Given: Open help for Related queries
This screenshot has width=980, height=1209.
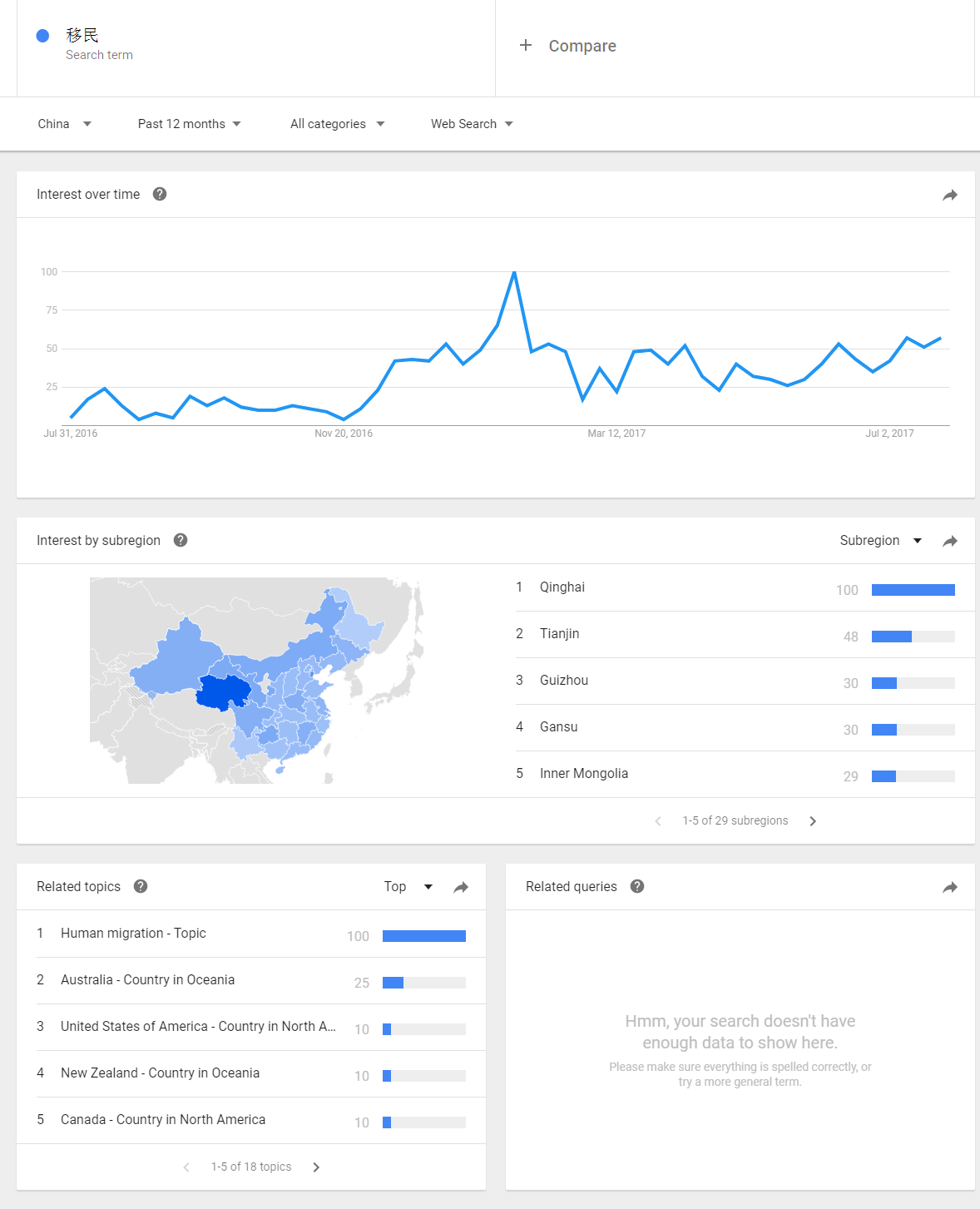Looking at the screenshot, I should coord(637,886).
